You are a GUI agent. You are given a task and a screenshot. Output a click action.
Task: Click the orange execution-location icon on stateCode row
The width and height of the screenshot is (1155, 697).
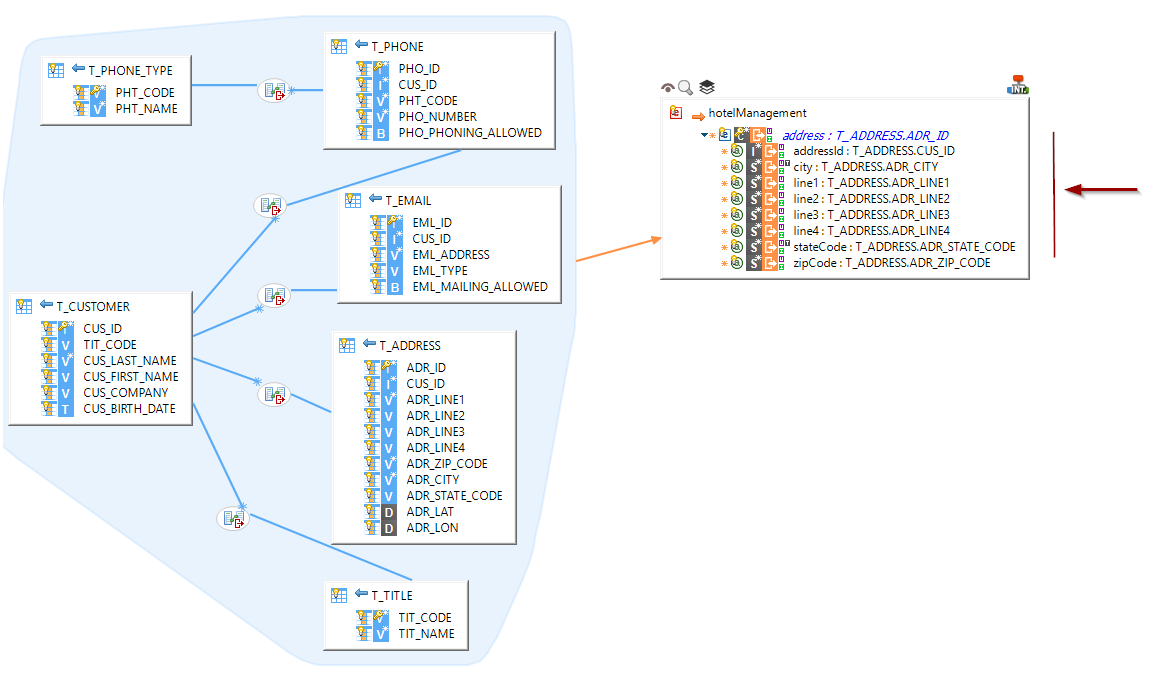click(x=770, y=247)
